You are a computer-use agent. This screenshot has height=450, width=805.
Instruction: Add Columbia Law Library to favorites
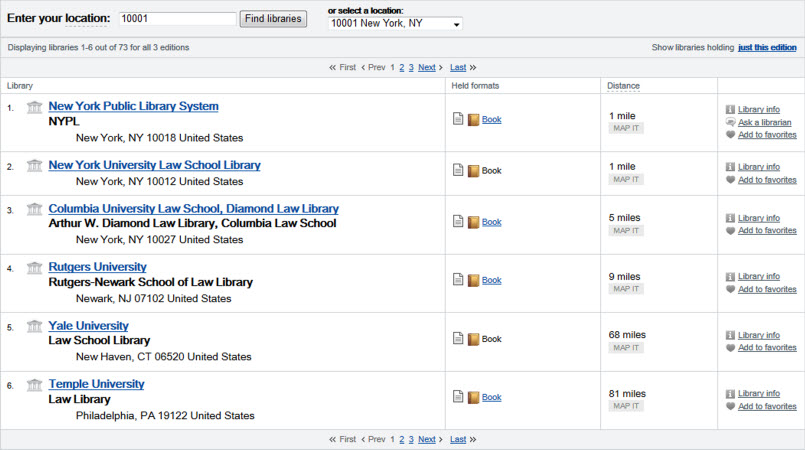(767, 230)
